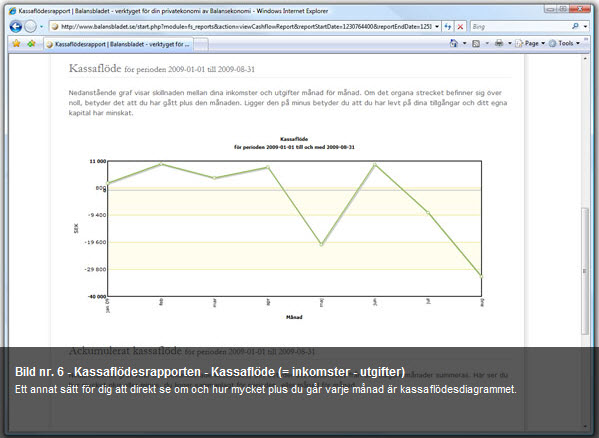This screenshot has height=438, width=599.
Task: Open the Tools menu dropdown
Action: click(x=564, y=44)
